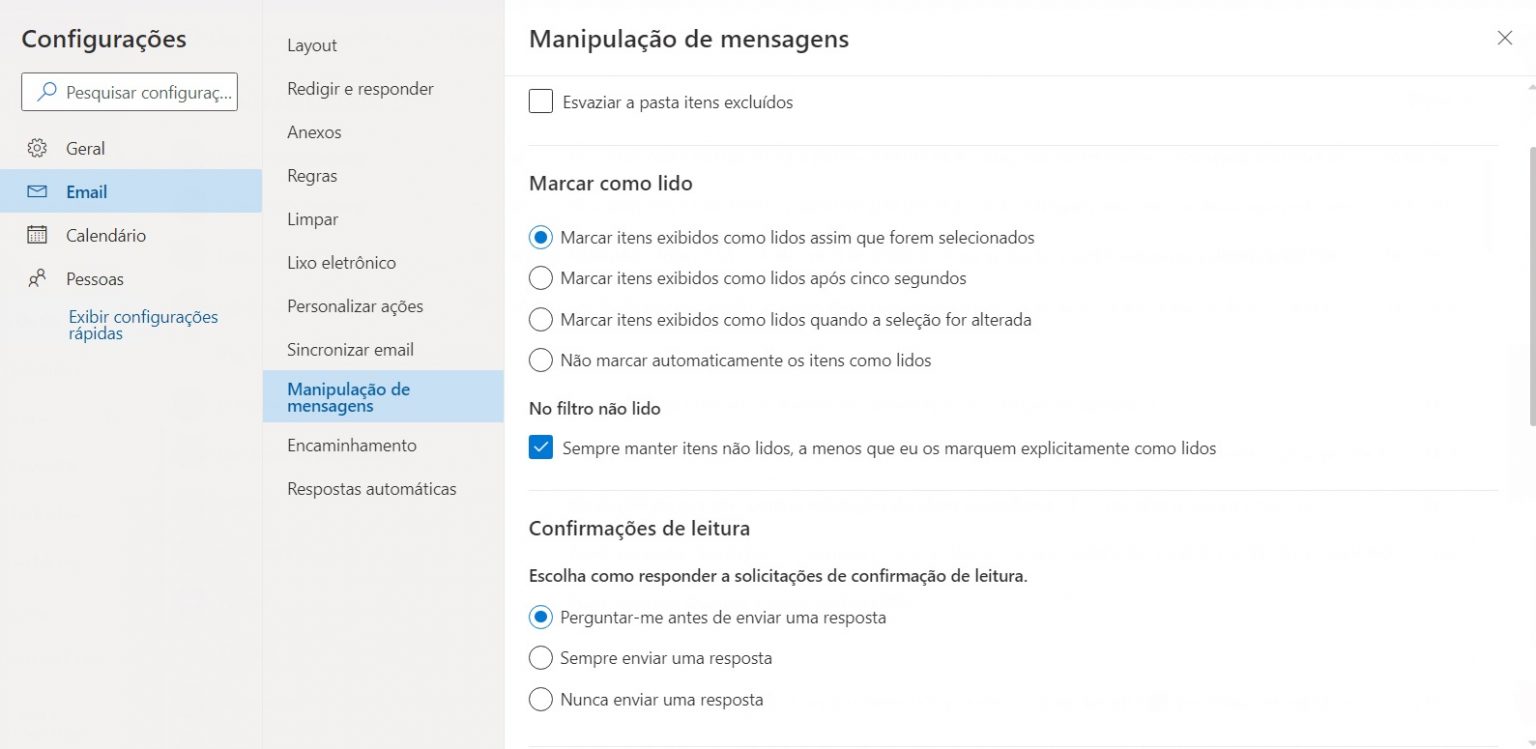Close the settings dialog with X

(1504, 38)
